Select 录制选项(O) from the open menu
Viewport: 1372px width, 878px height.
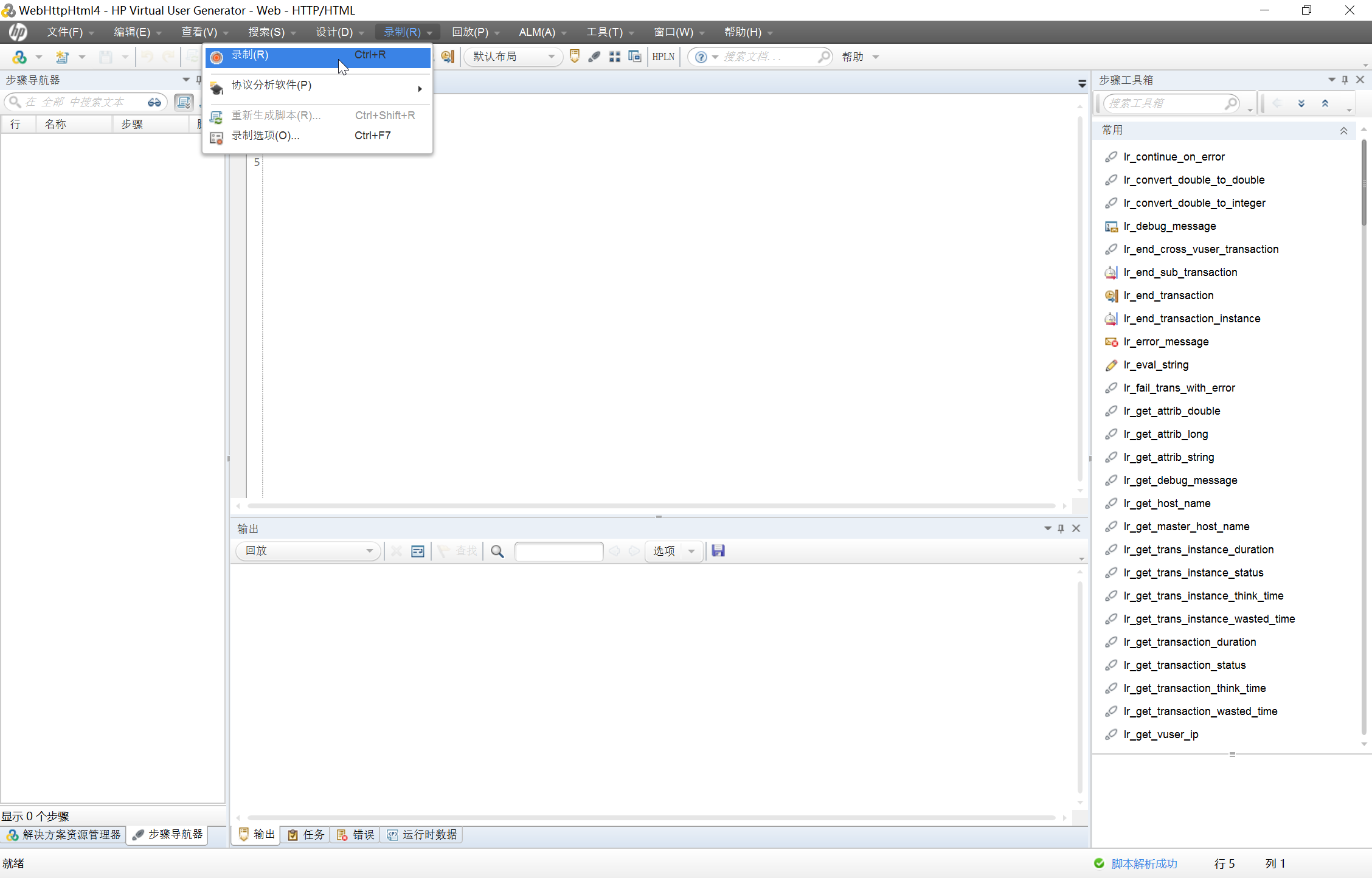click(265, 136)
